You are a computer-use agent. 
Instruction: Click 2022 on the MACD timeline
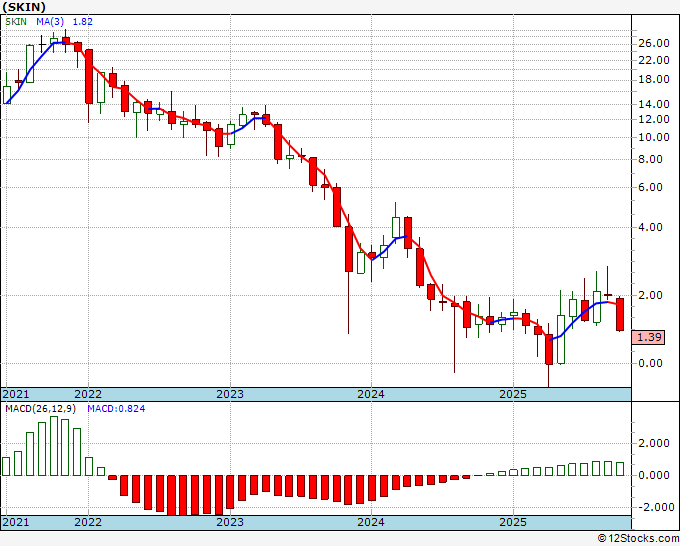pos(88,522)
